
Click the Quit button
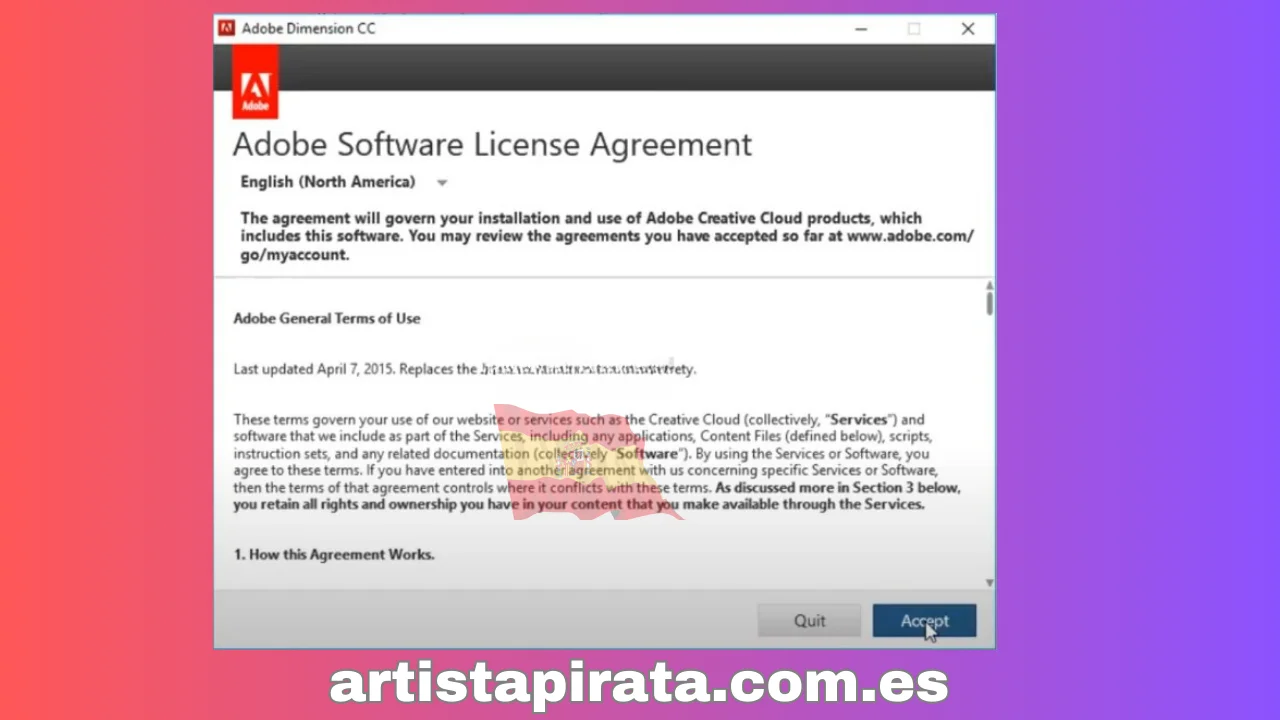(x=809, y=621)
